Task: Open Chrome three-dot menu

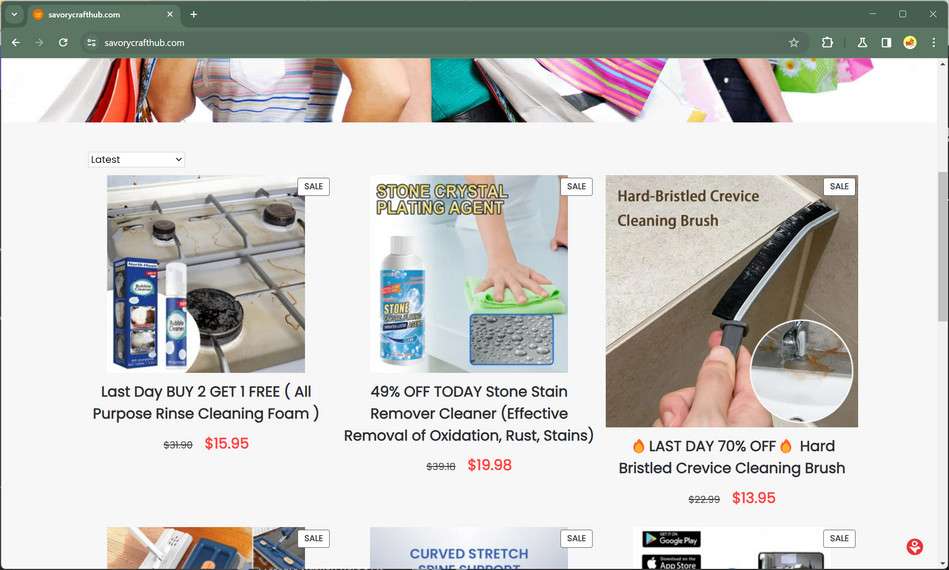Action: click(933, 42)
